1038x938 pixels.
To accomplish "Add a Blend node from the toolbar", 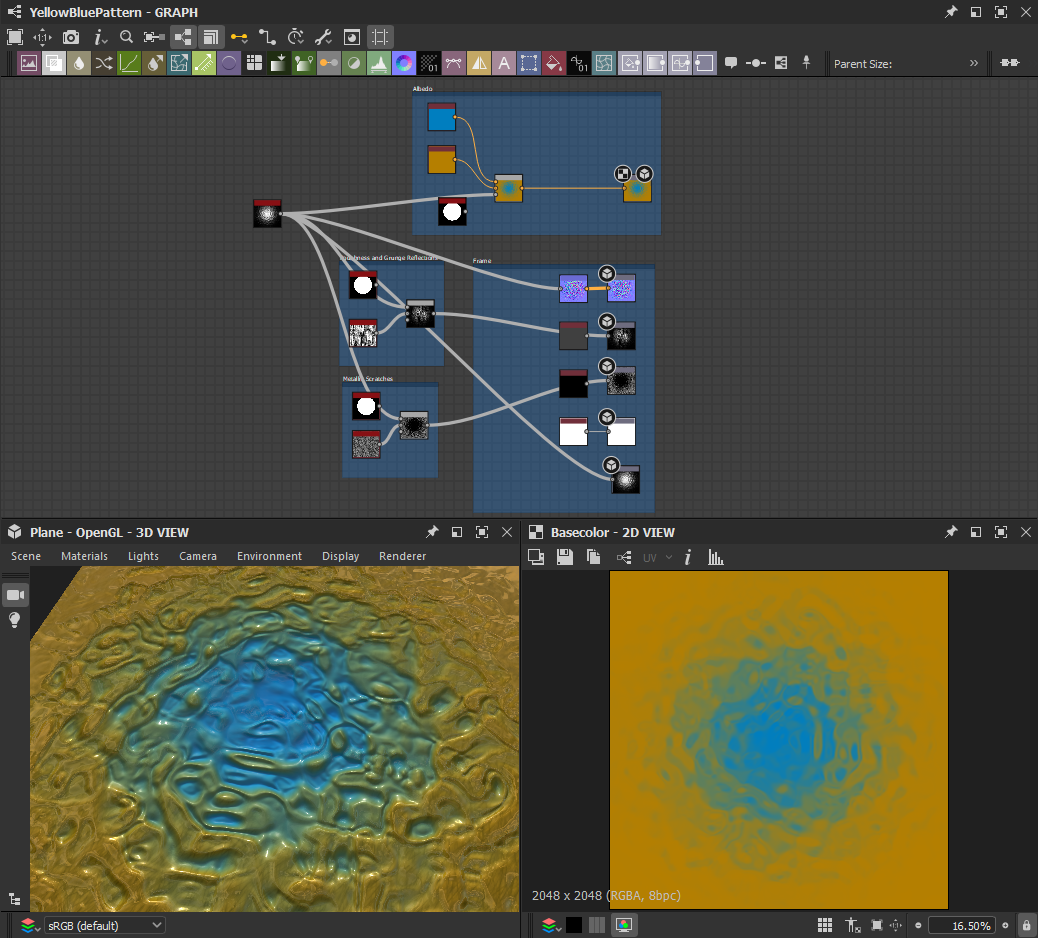I will coord(54,63).
